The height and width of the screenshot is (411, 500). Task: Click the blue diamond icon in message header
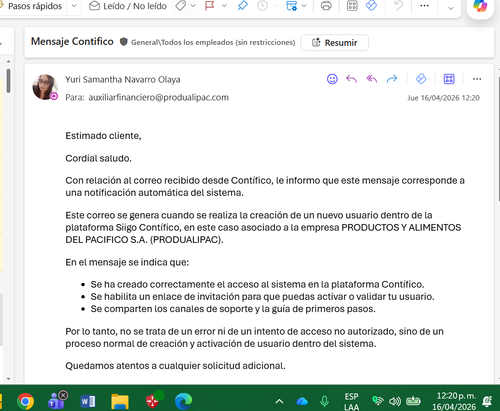pos(421,79)
